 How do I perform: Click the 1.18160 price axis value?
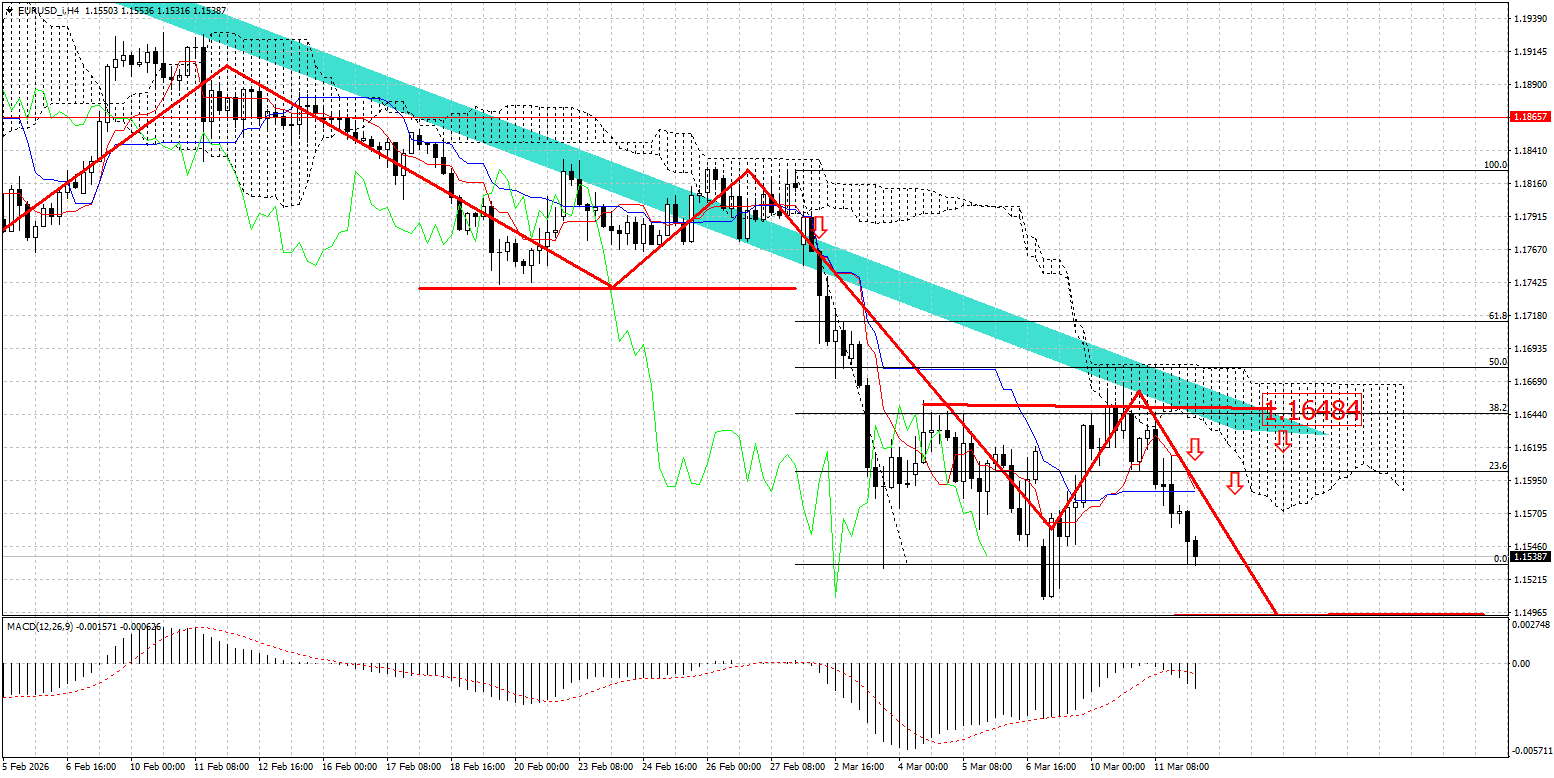coord(1530,184)
